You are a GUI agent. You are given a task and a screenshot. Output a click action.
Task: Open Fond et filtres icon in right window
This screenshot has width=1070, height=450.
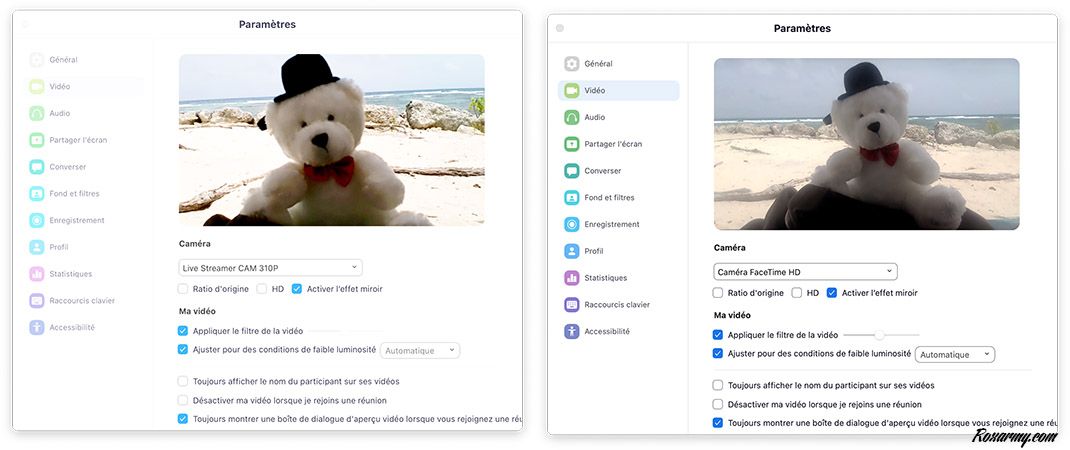click(572, 198)
